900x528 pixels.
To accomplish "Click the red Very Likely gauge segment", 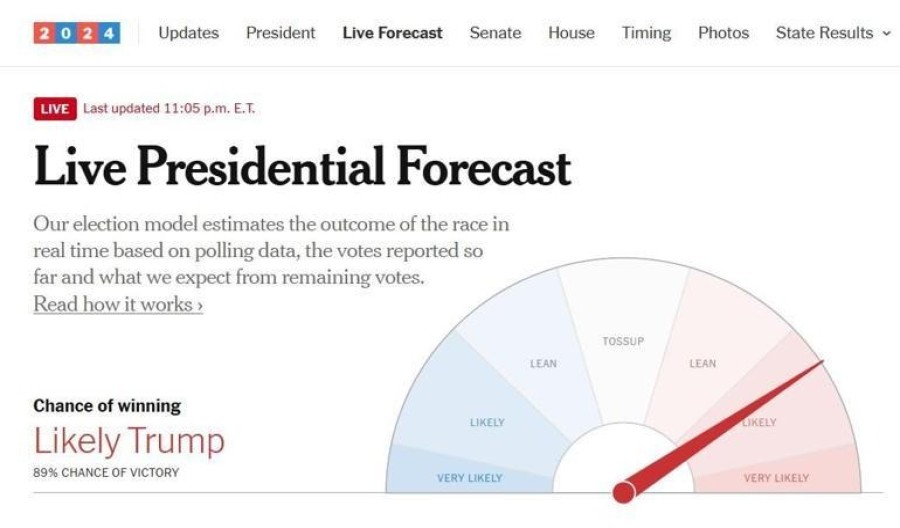I will point(776,477).
